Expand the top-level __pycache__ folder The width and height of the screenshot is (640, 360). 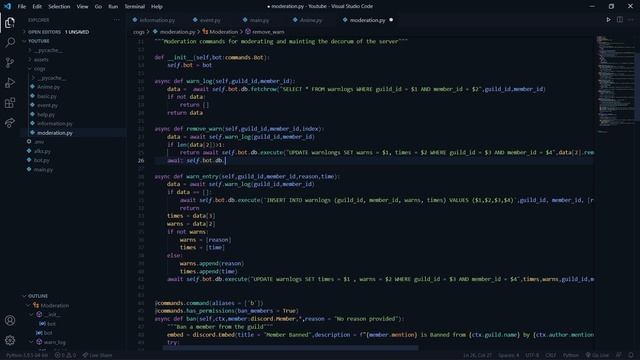[x=29, y=50]
